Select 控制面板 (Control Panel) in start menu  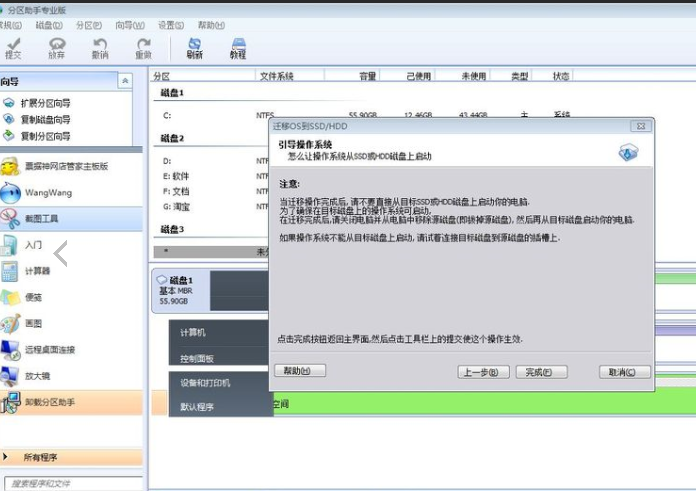(x=197, y=358)
